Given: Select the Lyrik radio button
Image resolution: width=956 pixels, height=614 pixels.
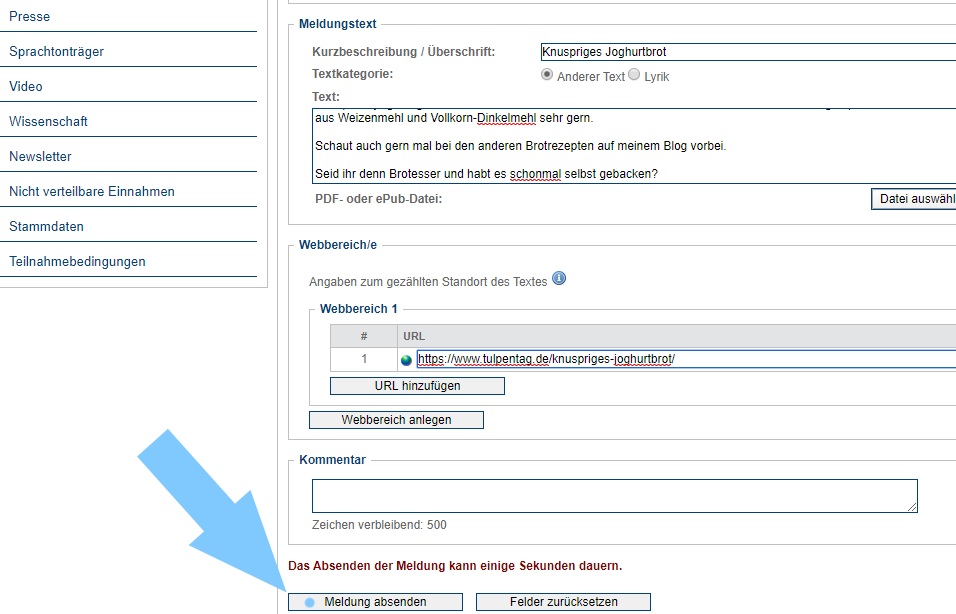Looking at the screenshot, I should coord(634,74).
